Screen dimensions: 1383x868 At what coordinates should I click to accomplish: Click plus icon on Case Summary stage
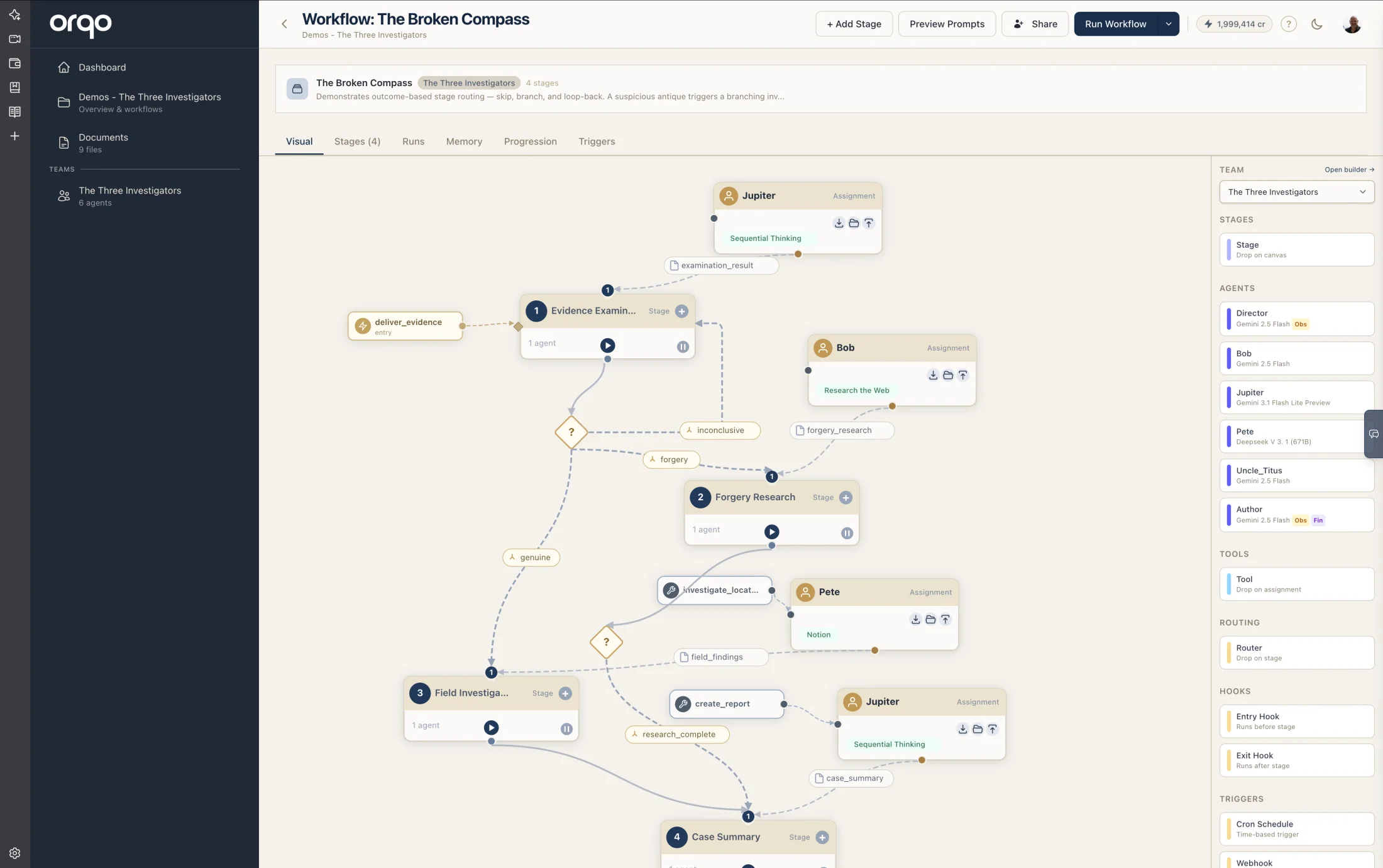tap(822, 837)
